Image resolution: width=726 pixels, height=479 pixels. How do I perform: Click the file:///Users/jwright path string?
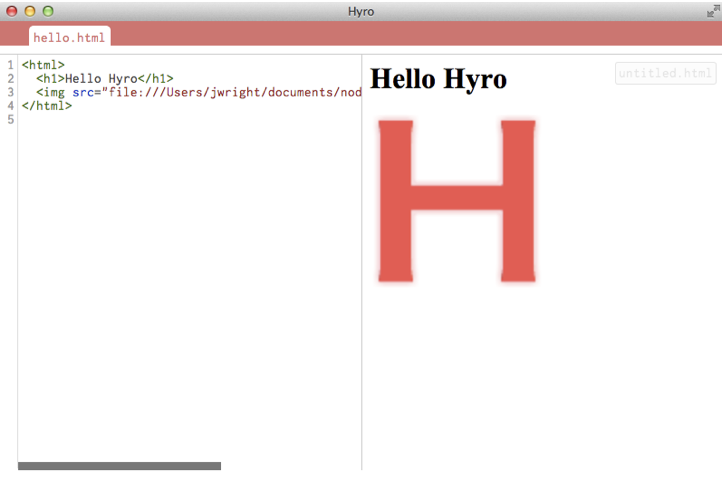coord(232,92)
